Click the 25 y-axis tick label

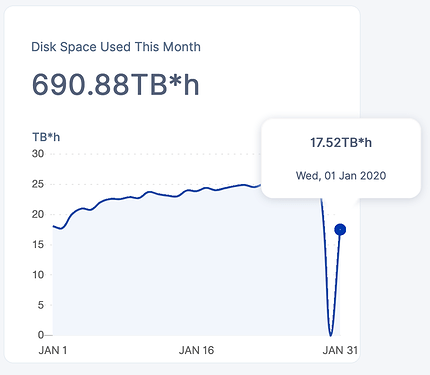pos(38,184)
